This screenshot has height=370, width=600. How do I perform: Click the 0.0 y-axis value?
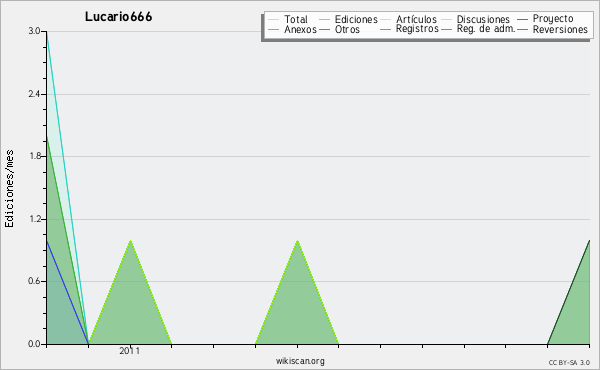(34, 344)
